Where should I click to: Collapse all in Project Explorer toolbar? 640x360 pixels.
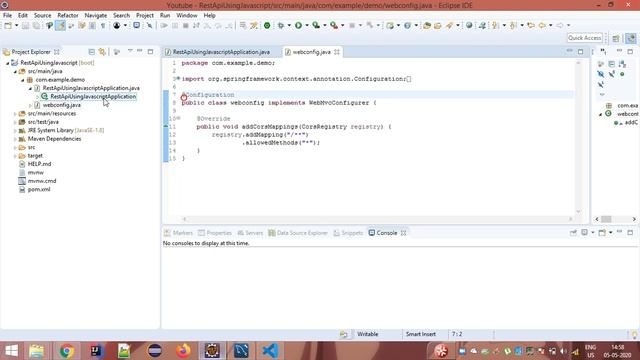click(91, 52)
